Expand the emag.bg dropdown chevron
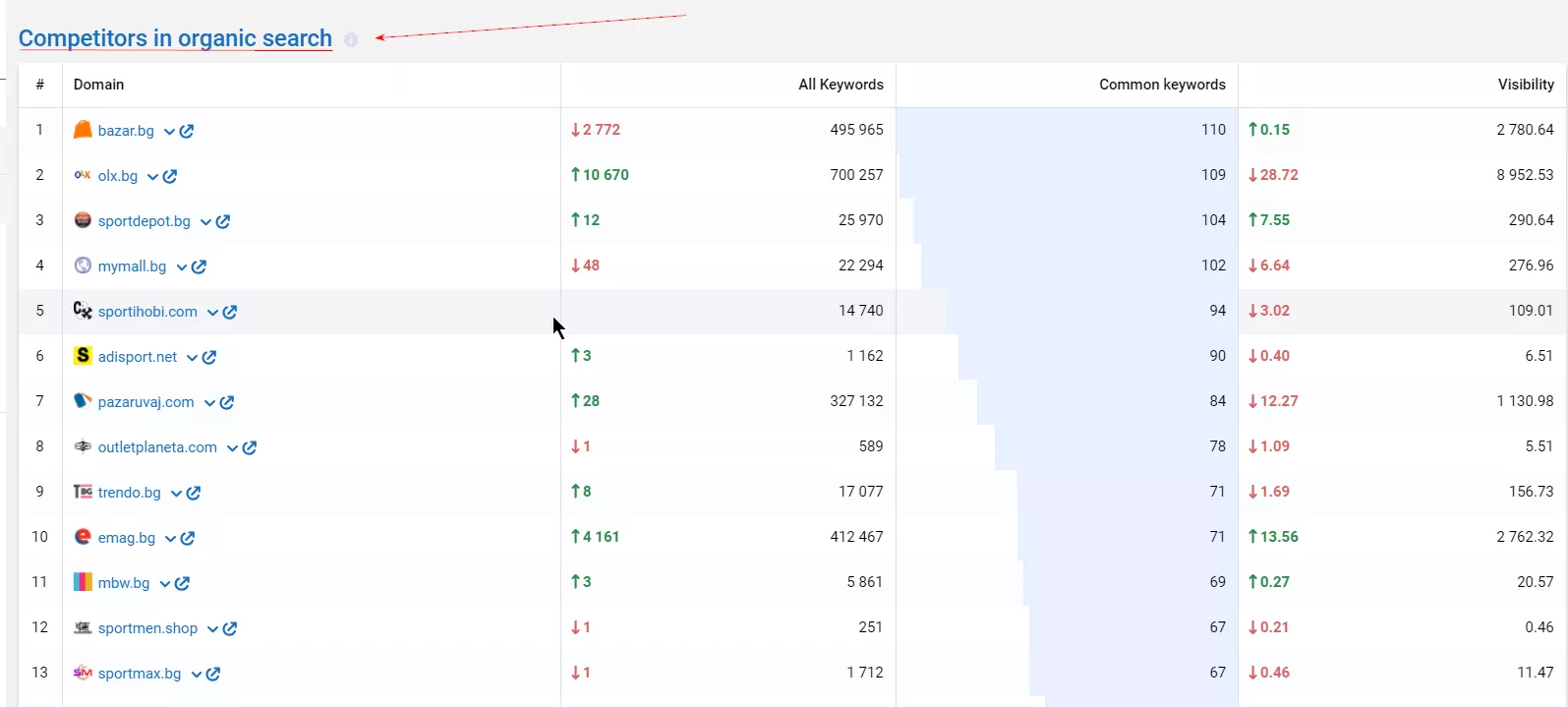The image size is (1568, 707). pyautogui.click(x=170, y=539)
